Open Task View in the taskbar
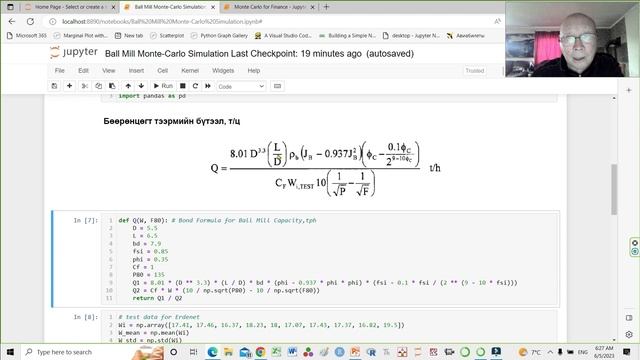640x360 pixels. click(193, 352)
